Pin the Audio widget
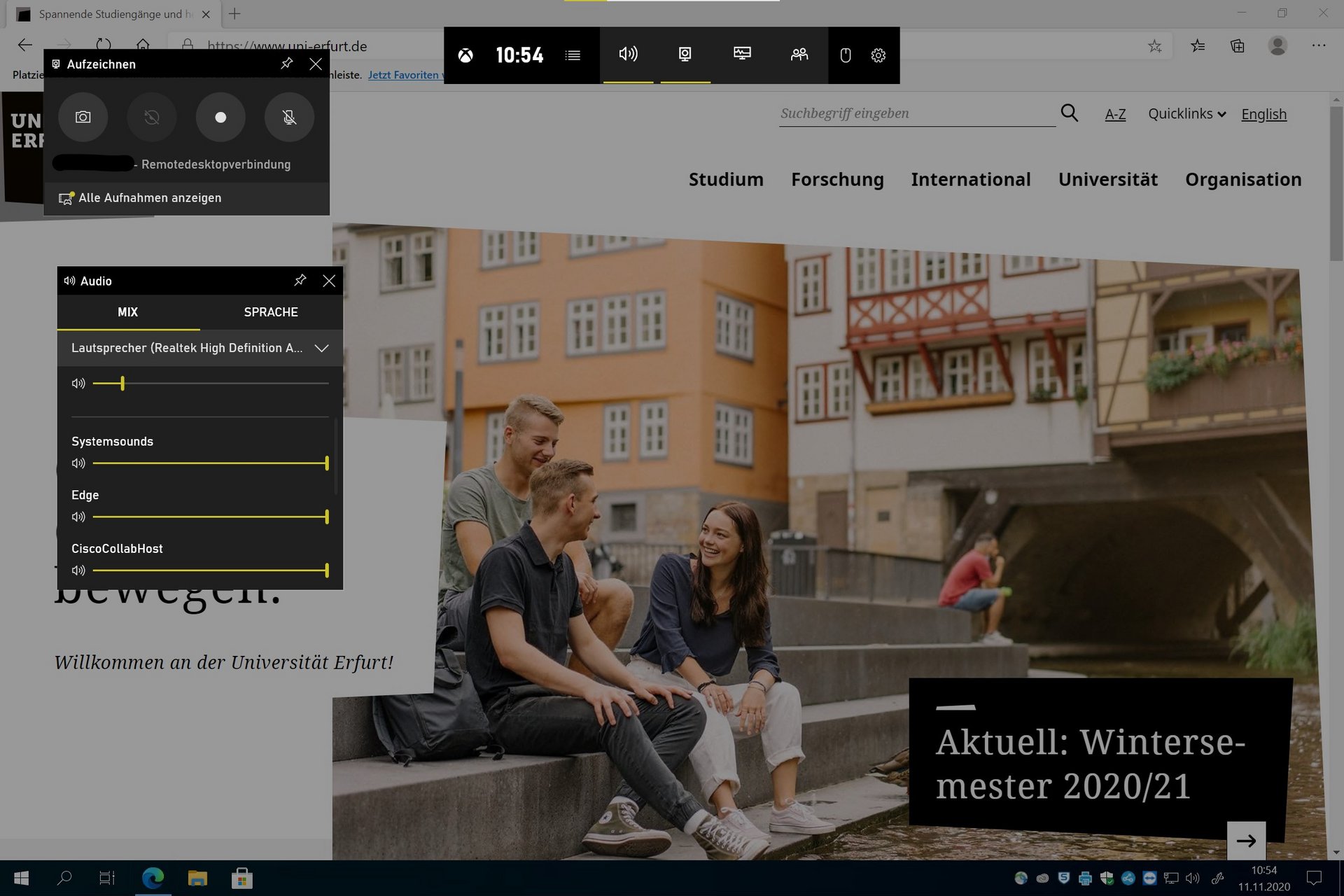Viewport: 1344px width, 896px height. tap(300, 281)
